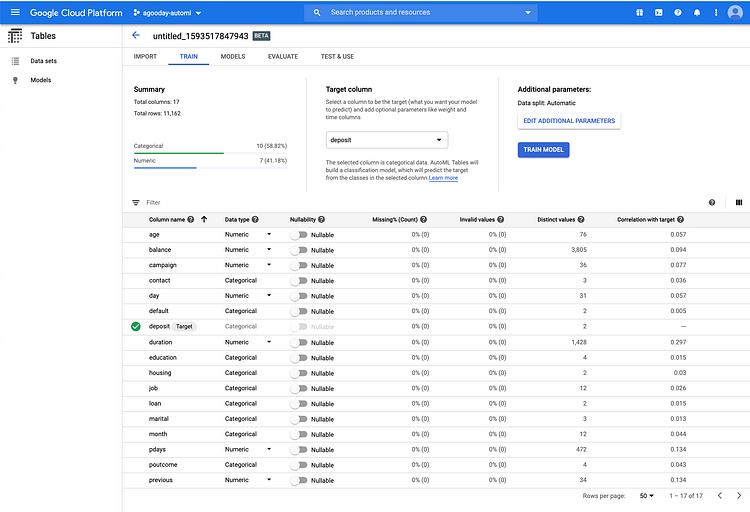Go to the next page arrow
The width and height of the screenshot is (750, 512).
pos(739,496)
